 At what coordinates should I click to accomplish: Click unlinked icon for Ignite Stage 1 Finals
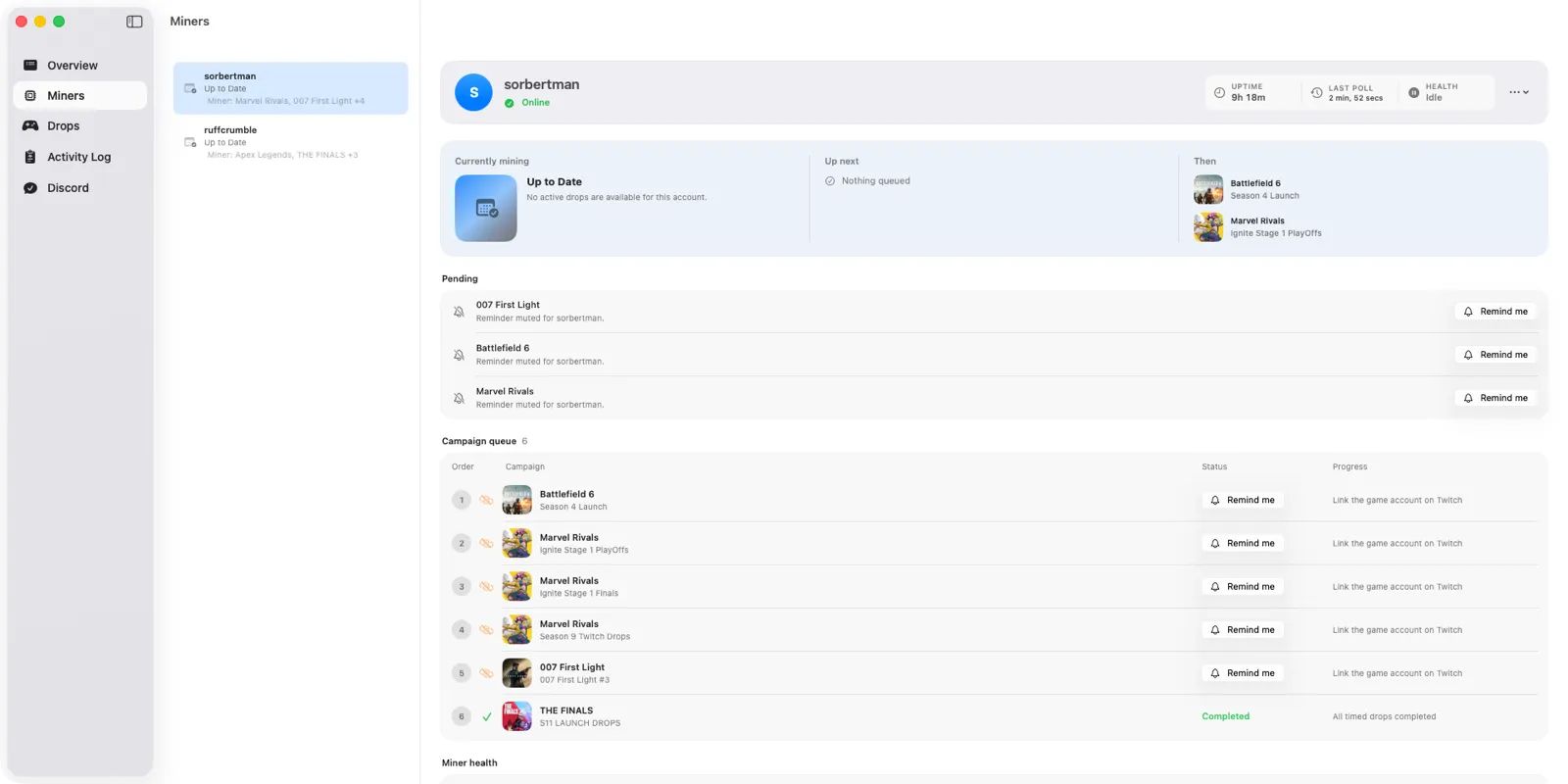486,586
